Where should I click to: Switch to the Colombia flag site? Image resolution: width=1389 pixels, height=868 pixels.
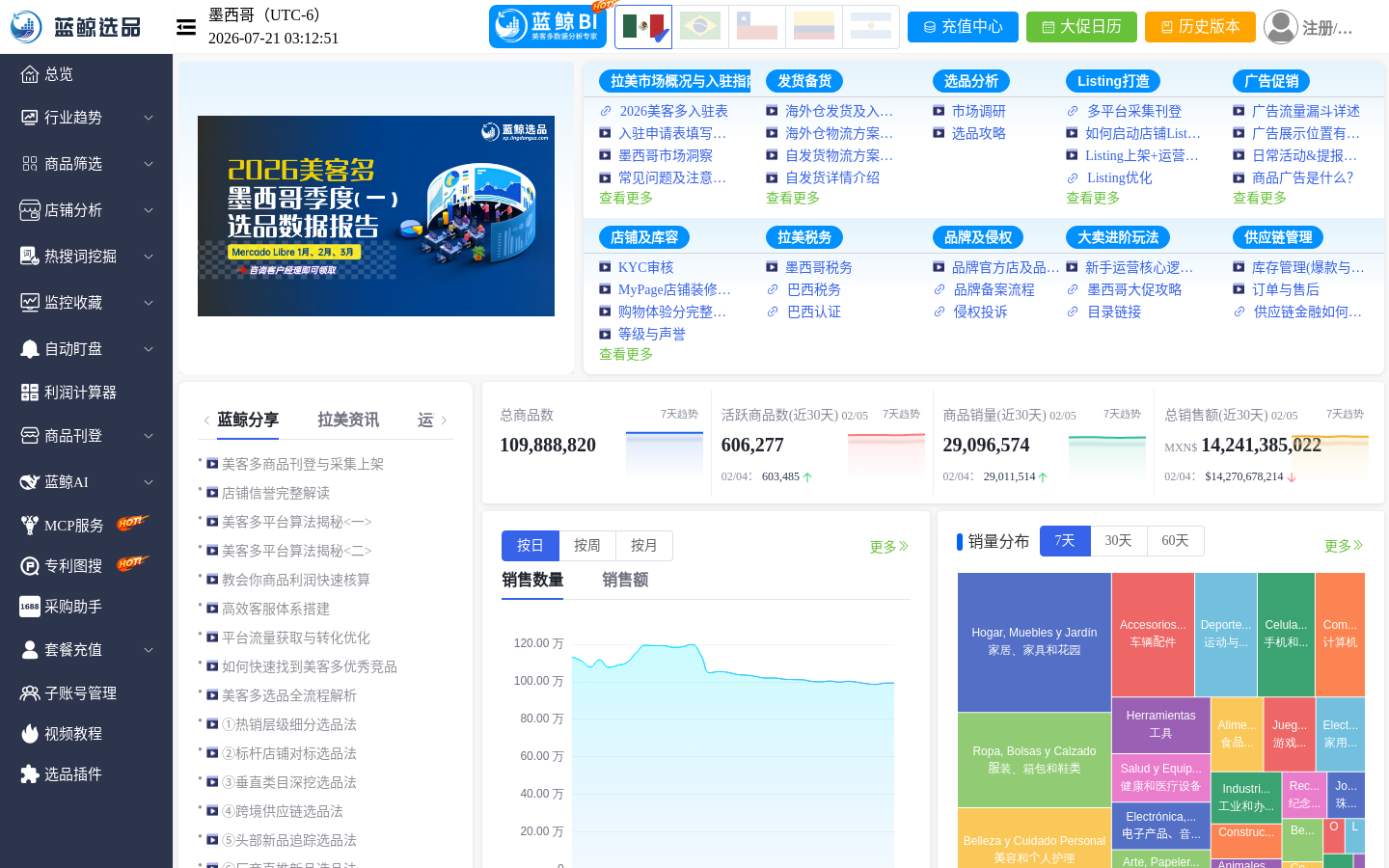coord(813,26)
